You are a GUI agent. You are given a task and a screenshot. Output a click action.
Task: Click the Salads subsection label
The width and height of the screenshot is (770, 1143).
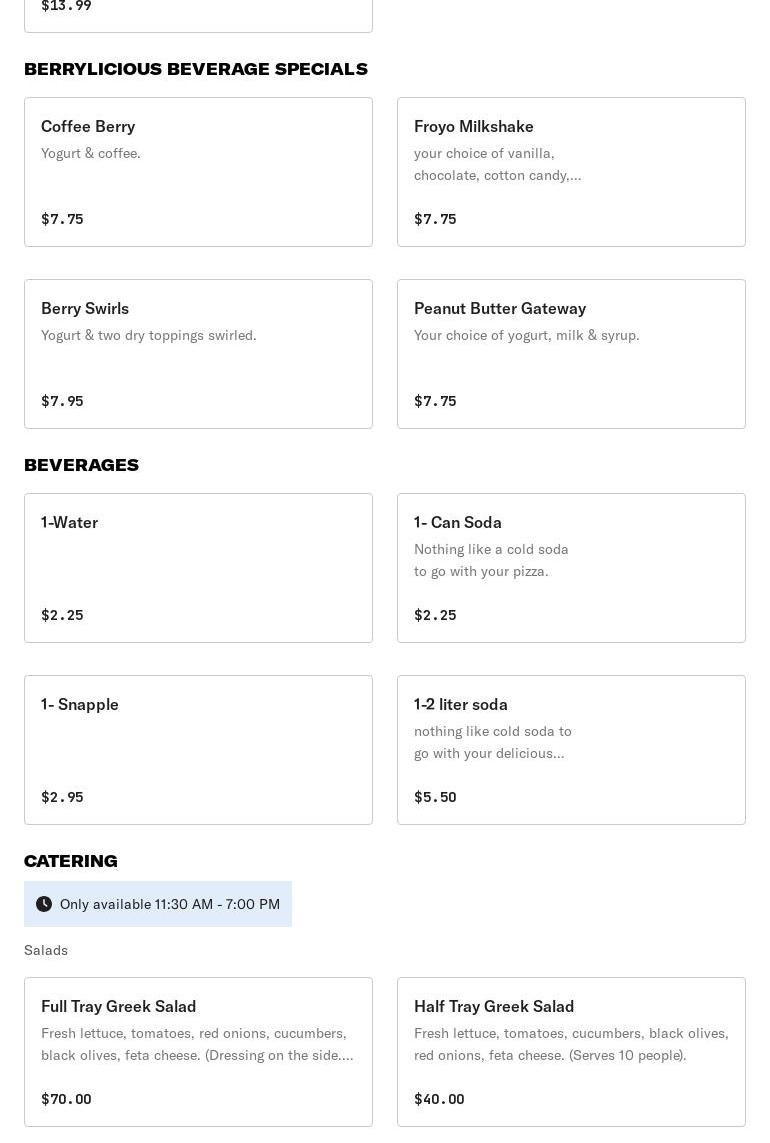pyautogui.click(x=46, y=950)
